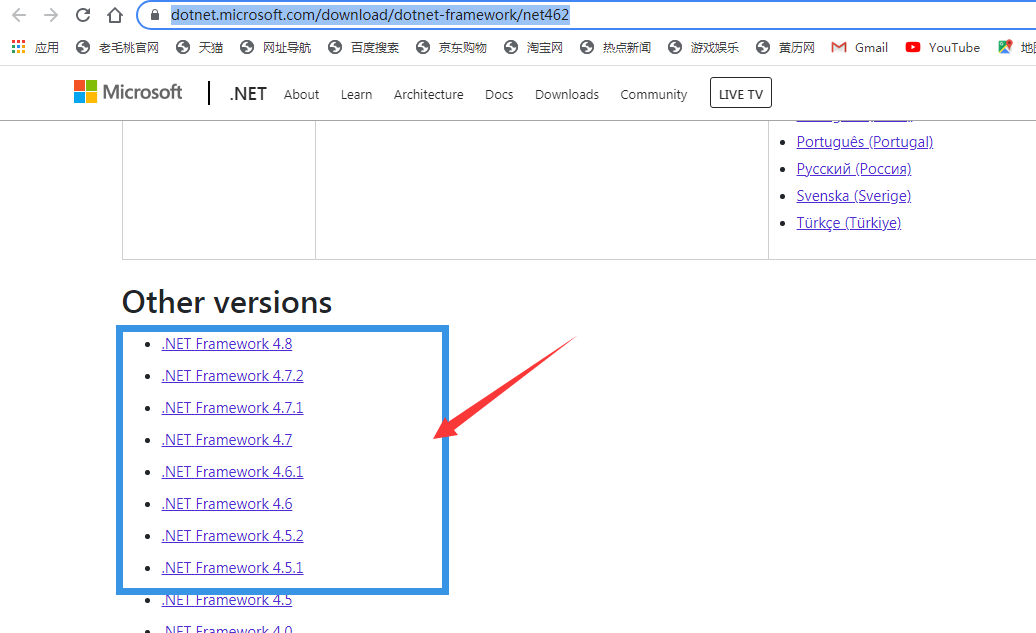Image resolution: width=1036 pixels, height=633 pixels.
Task: Click the browser forward arrow
Action: click(x=51, y=15)
